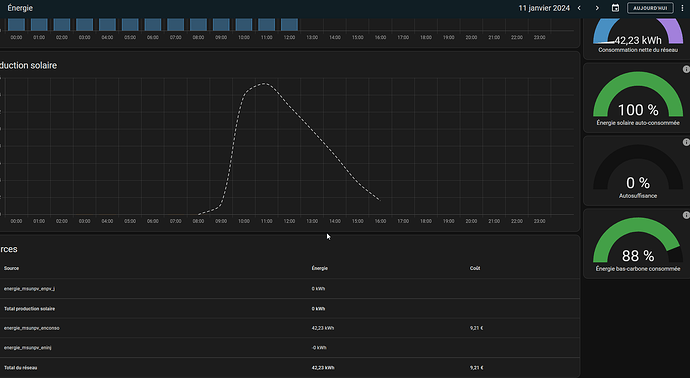Click the 00:00 blue consumption bar
Screen dimensions: 690x378
[x=16, y=25]
